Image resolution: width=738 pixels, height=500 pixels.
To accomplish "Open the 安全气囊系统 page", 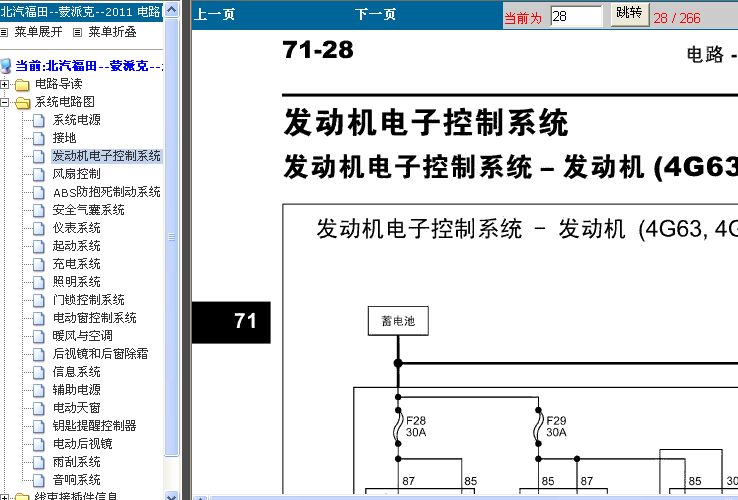I will click(88, 210).
